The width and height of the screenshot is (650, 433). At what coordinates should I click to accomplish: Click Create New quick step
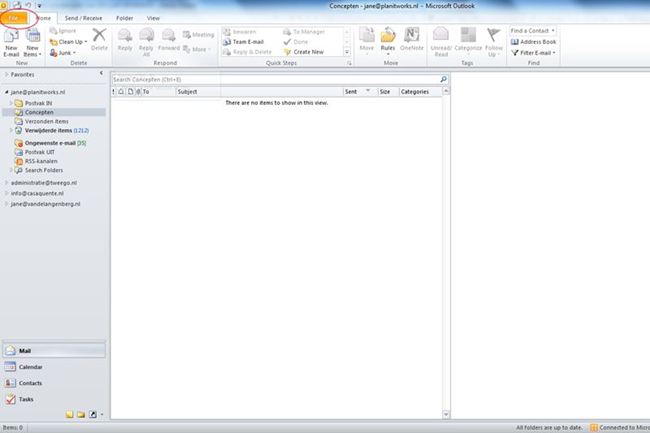pos(304,52)
